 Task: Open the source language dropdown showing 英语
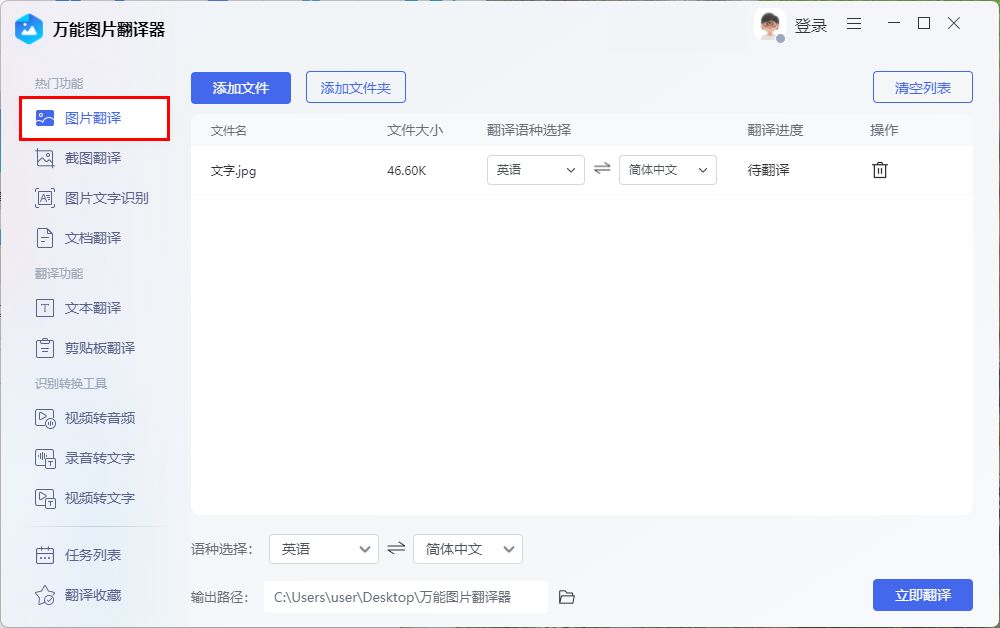(x=535, y=170)
